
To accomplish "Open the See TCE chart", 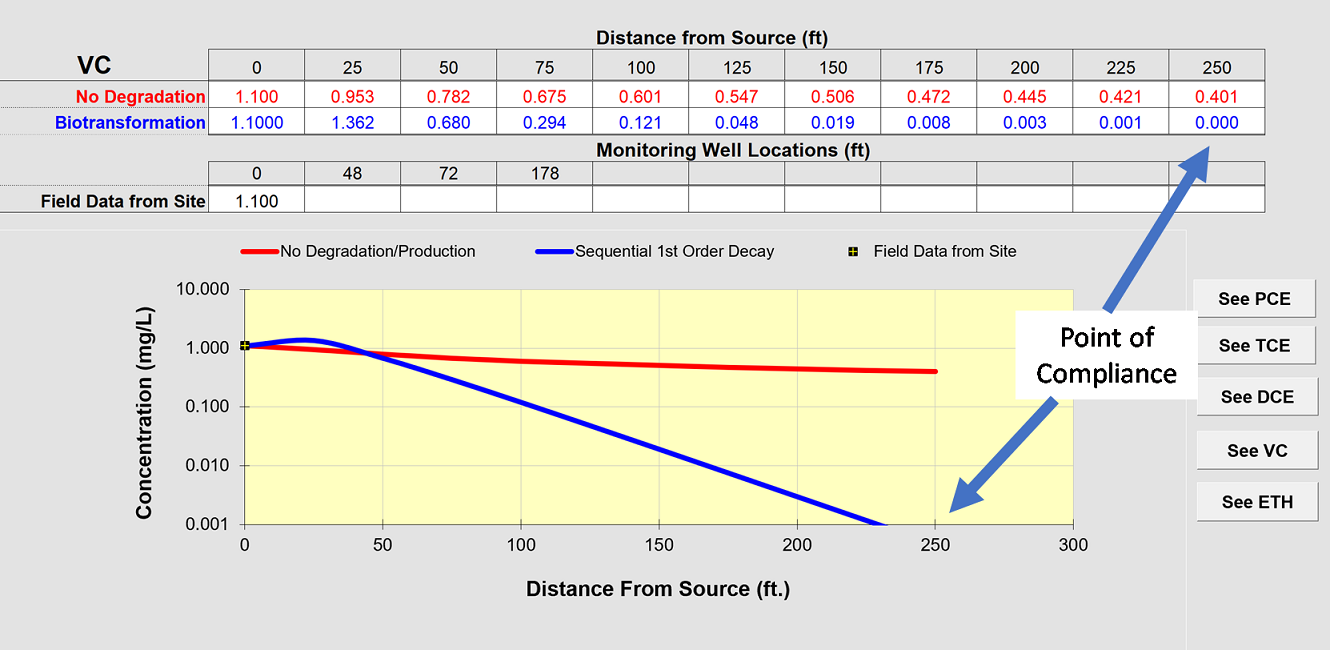I will click(x=1255, y=346).
